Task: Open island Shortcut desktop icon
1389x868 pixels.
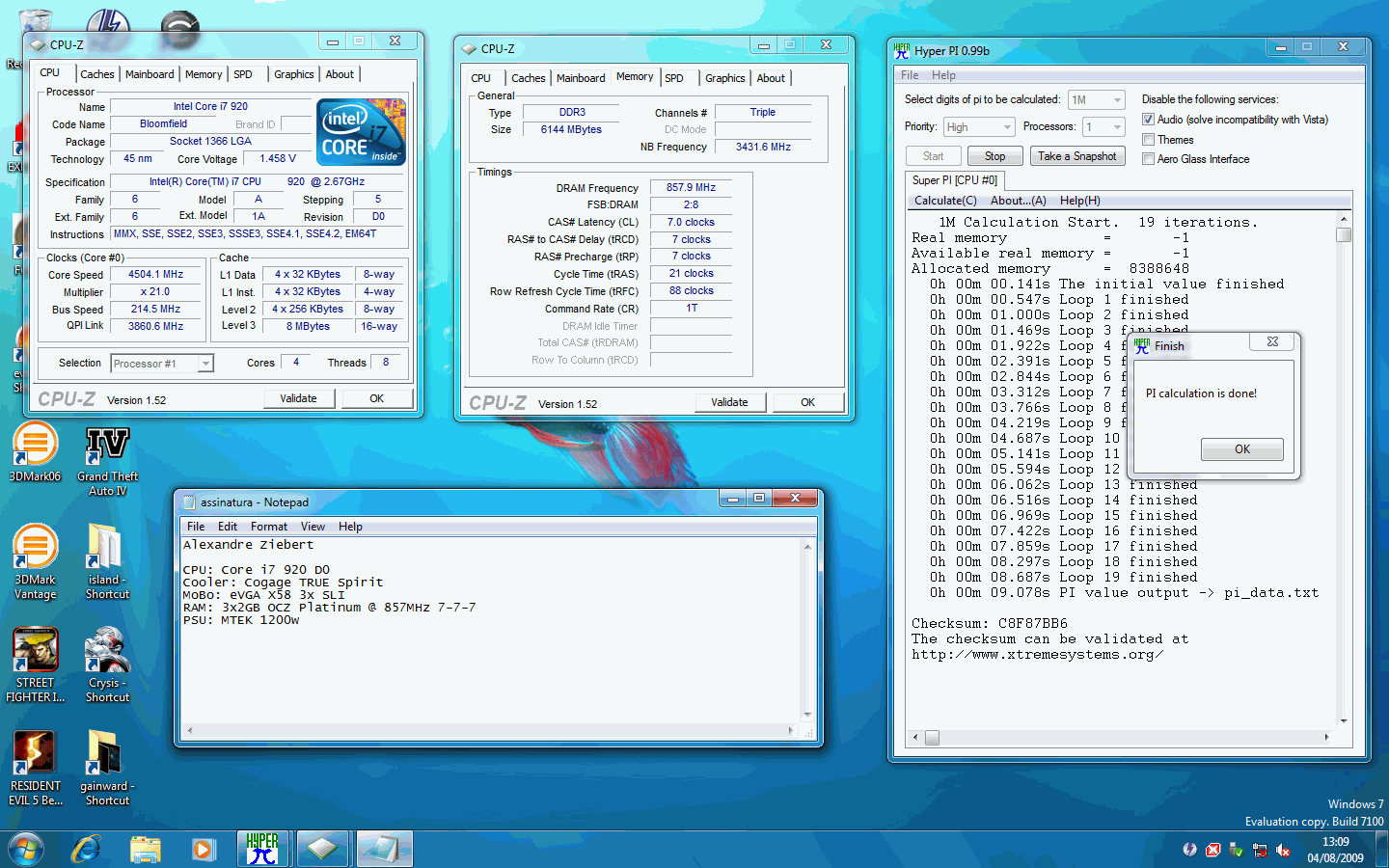Action: pyautogui.click(x=107, y=561)
